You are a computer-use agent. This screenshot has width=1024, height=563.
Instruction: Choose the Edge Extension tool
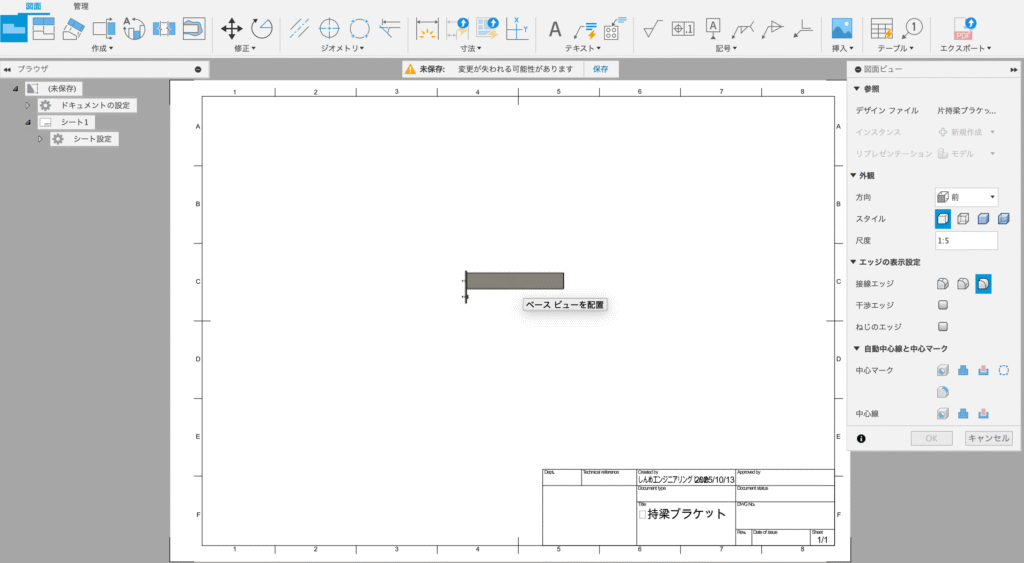pos(390,29)
